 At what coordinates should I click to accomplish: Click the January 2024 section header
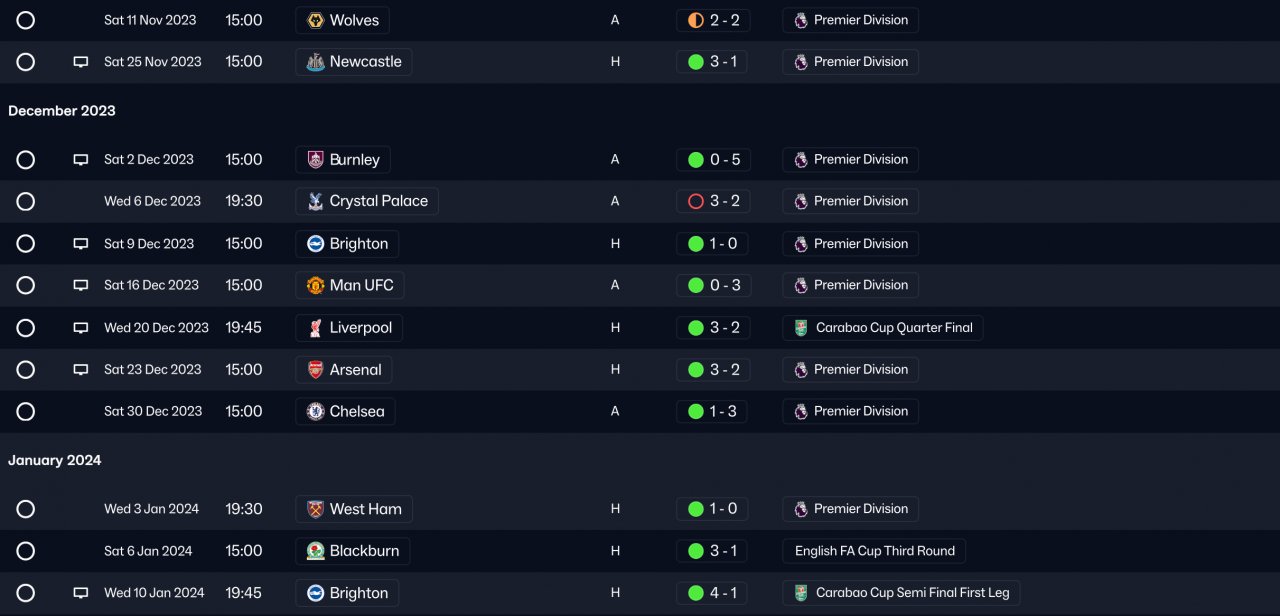55,460
